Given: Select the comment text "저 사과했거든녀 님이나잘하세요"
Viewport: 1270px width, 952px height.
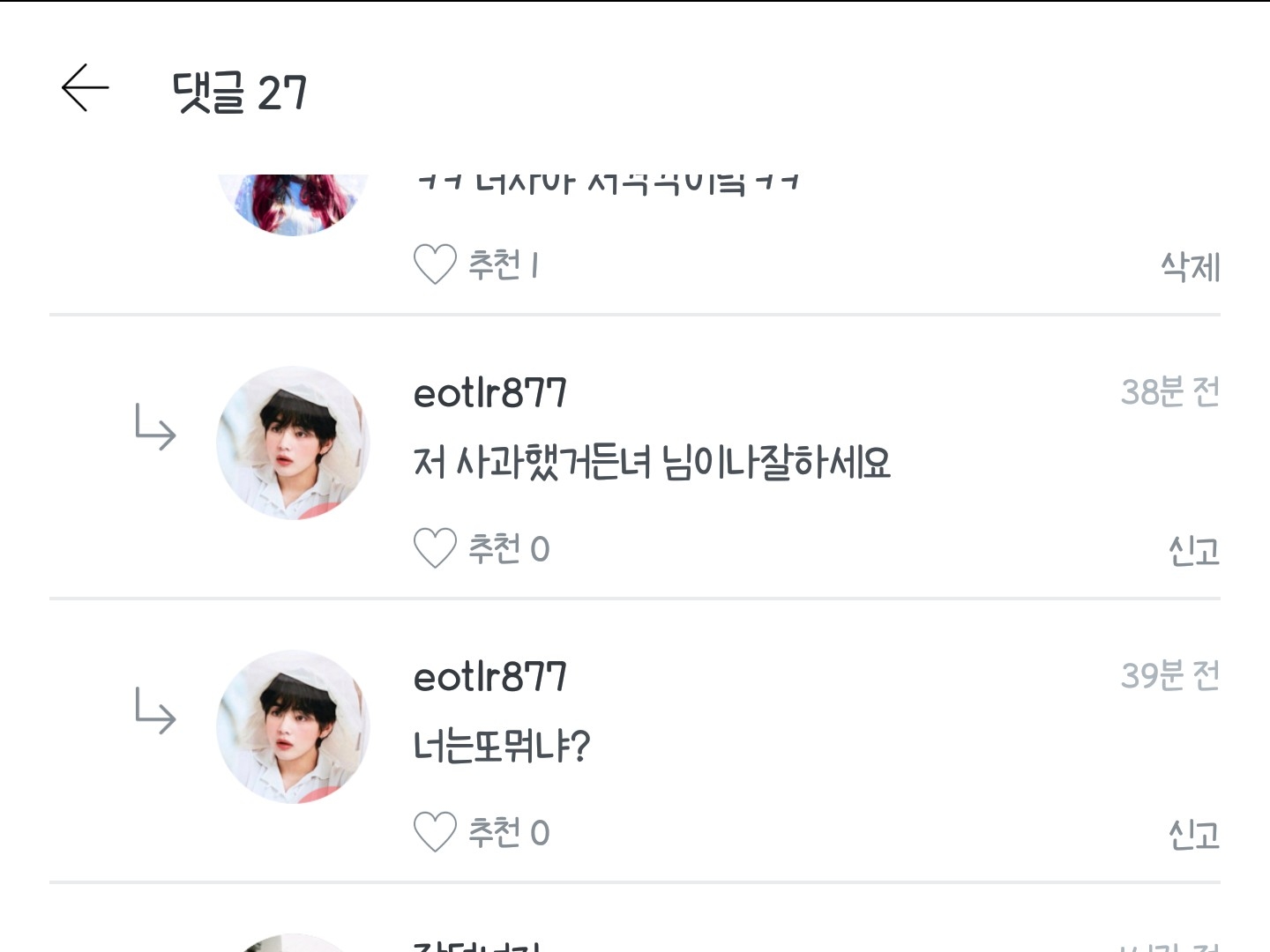Looking at the screenshot, I should click(x=652, y=462).
